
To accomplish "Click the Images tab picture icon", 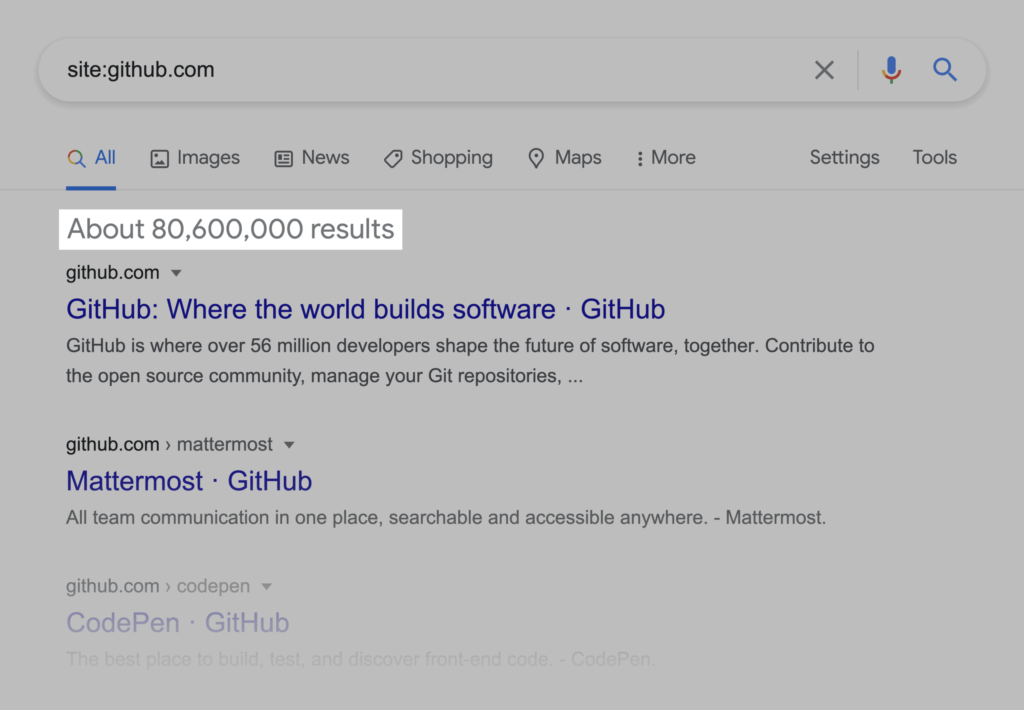I will [x=160, y=157].
